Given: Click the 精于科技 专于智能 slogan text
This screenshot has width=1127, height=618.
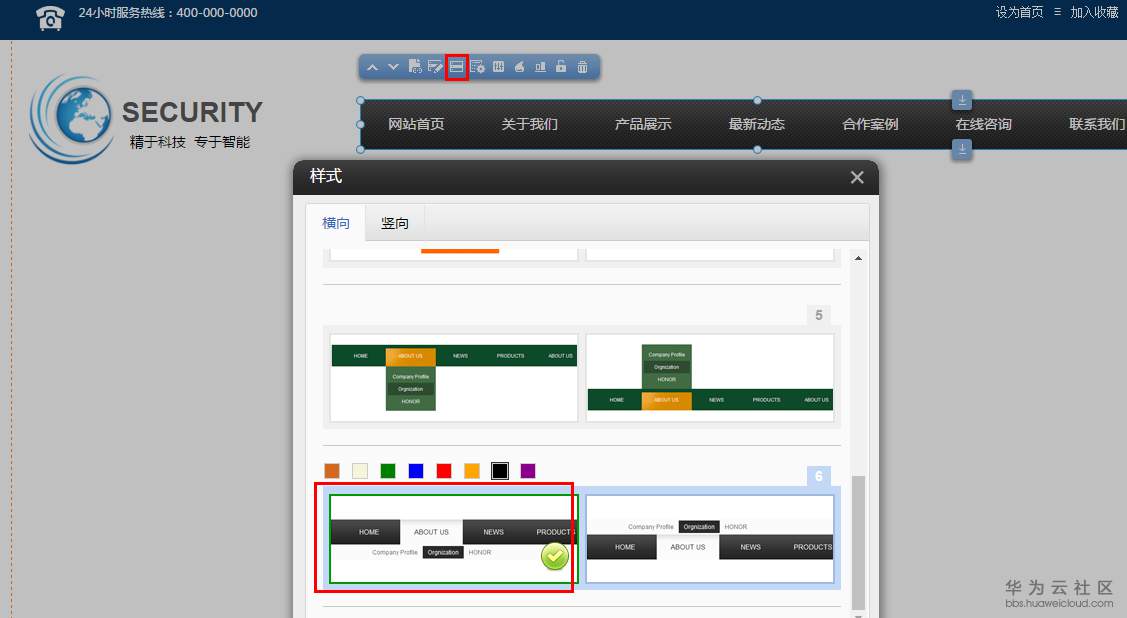Looking at the screenshot, I should [190, 142].
